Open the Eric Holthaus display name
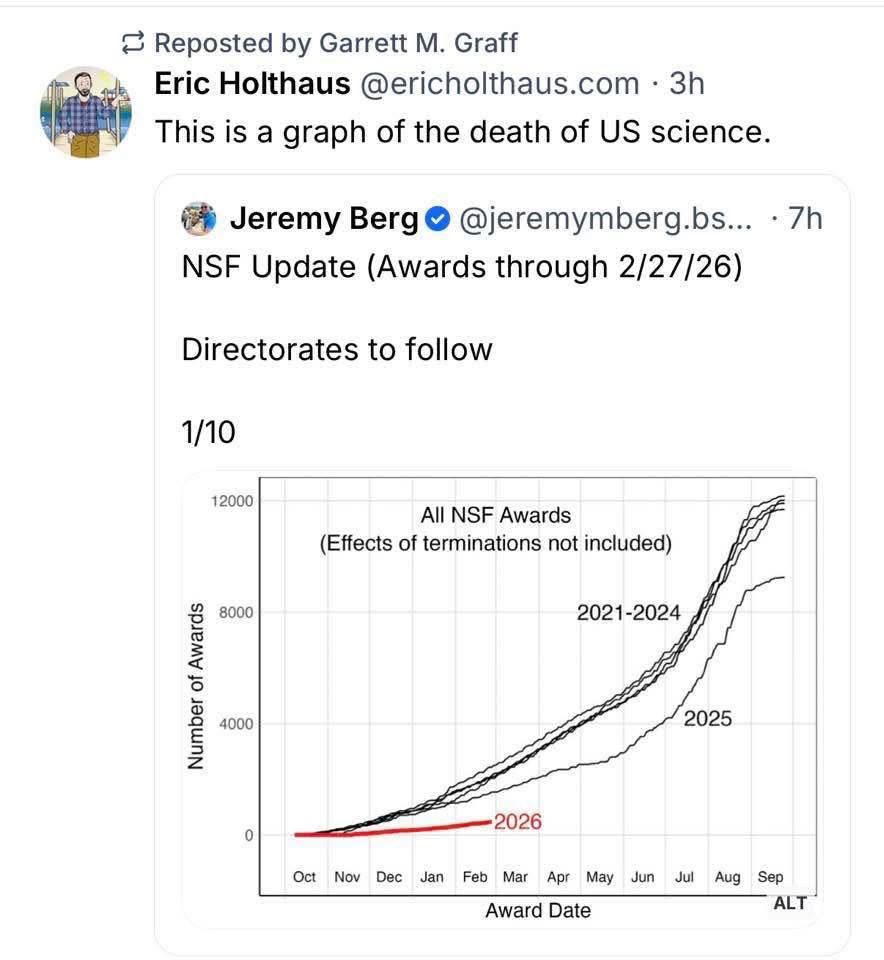The image size is (884, 960). tap(252, 83)
